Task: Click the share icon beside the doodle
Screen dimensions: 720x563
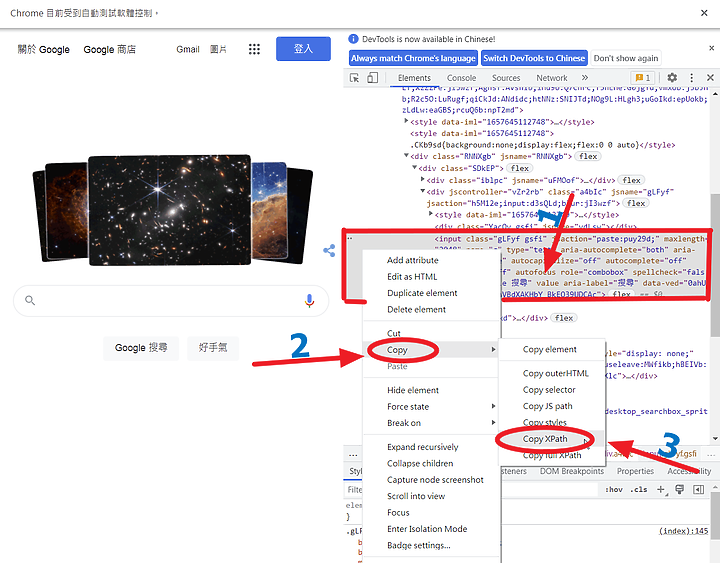Action: click(x=329, y=250)
